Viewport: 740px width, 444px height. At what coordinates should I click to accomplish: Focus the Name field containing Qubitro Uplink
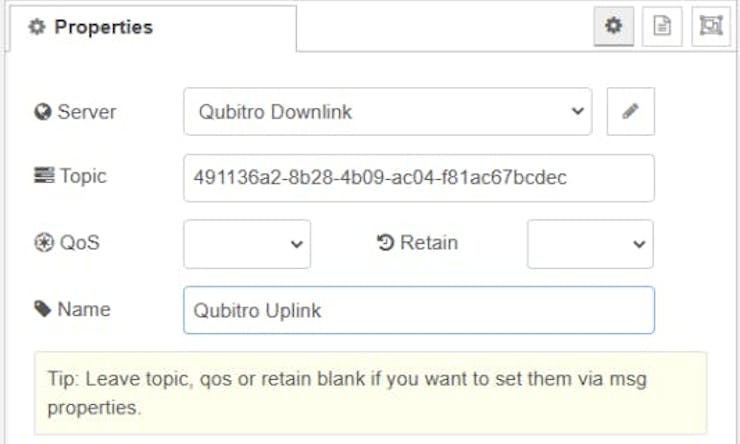click(x=418, y=310)
